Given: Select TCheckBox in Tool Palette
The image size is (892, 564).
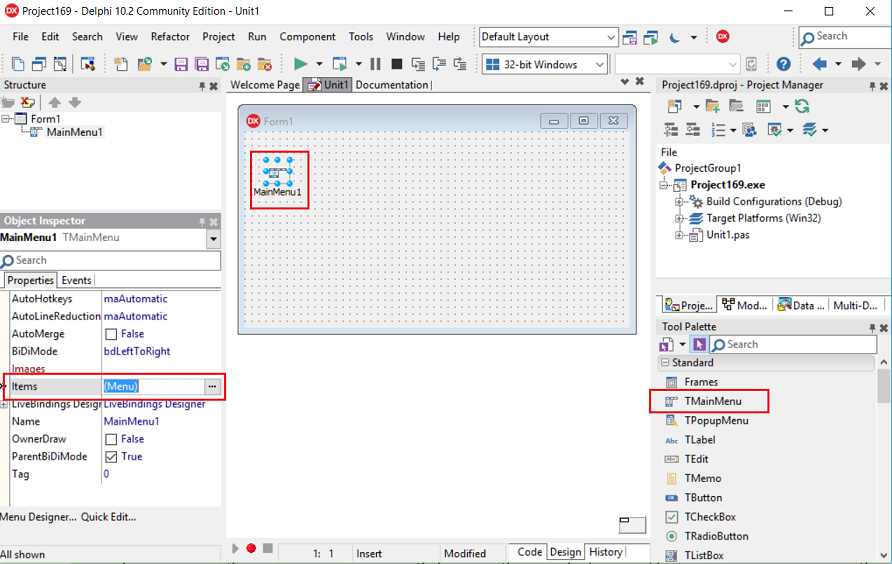Looking at the screenshot, I should click(710, 517).
